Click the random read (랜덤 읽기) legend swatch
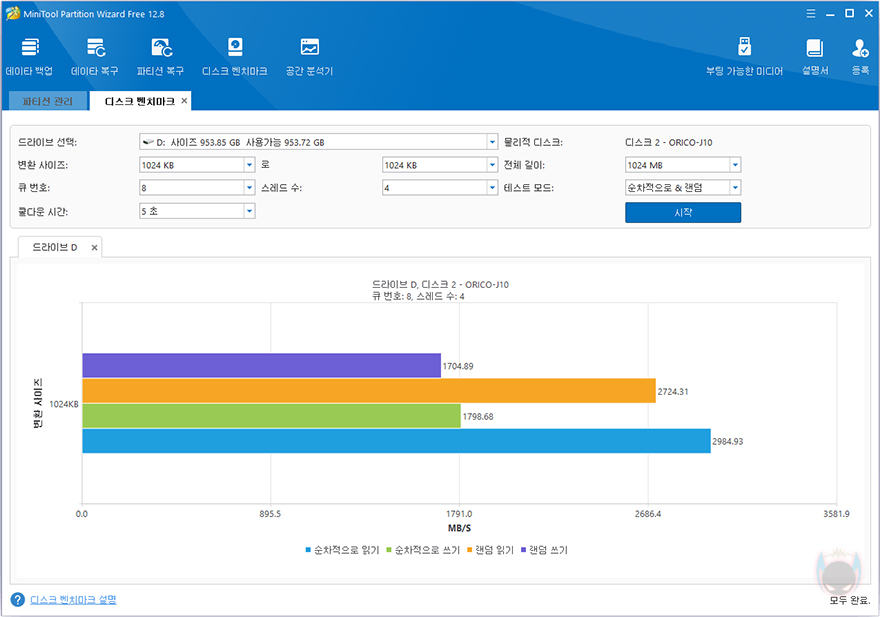 (470, 550)
